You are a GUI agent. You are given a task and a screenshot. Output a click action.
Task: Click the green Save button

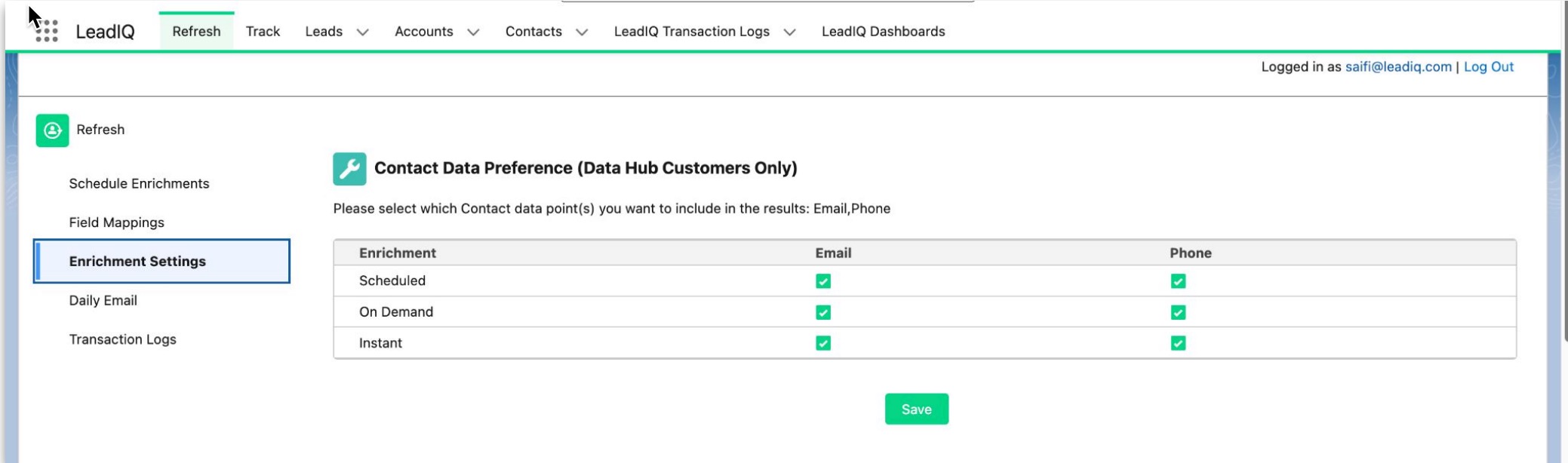point(916,409)
